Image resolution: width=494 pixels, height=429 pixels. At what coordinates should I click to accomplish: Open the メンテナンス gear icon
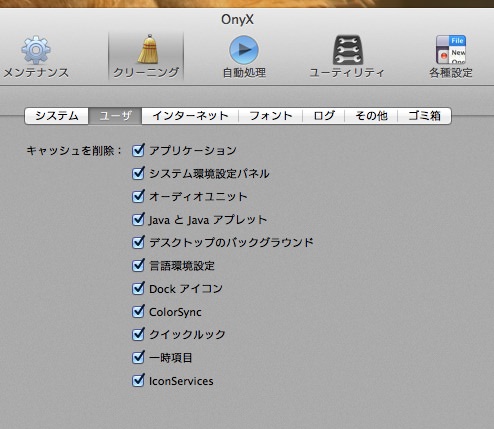36,50
